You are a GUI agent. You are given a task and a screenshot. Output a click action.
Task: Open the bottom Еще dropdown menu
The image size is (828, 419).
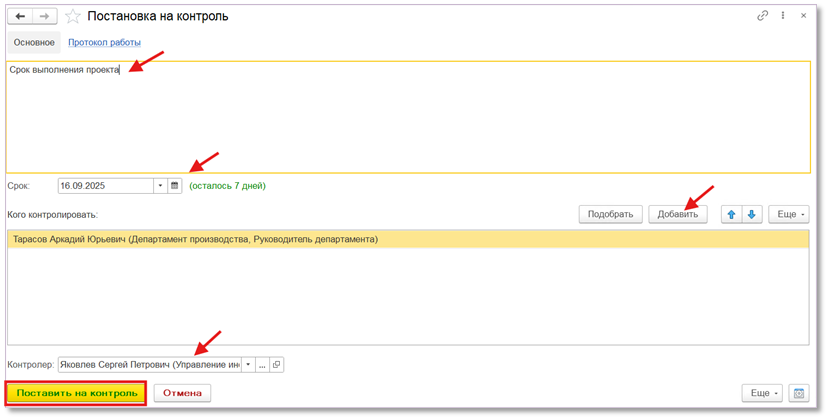[761, 393]
